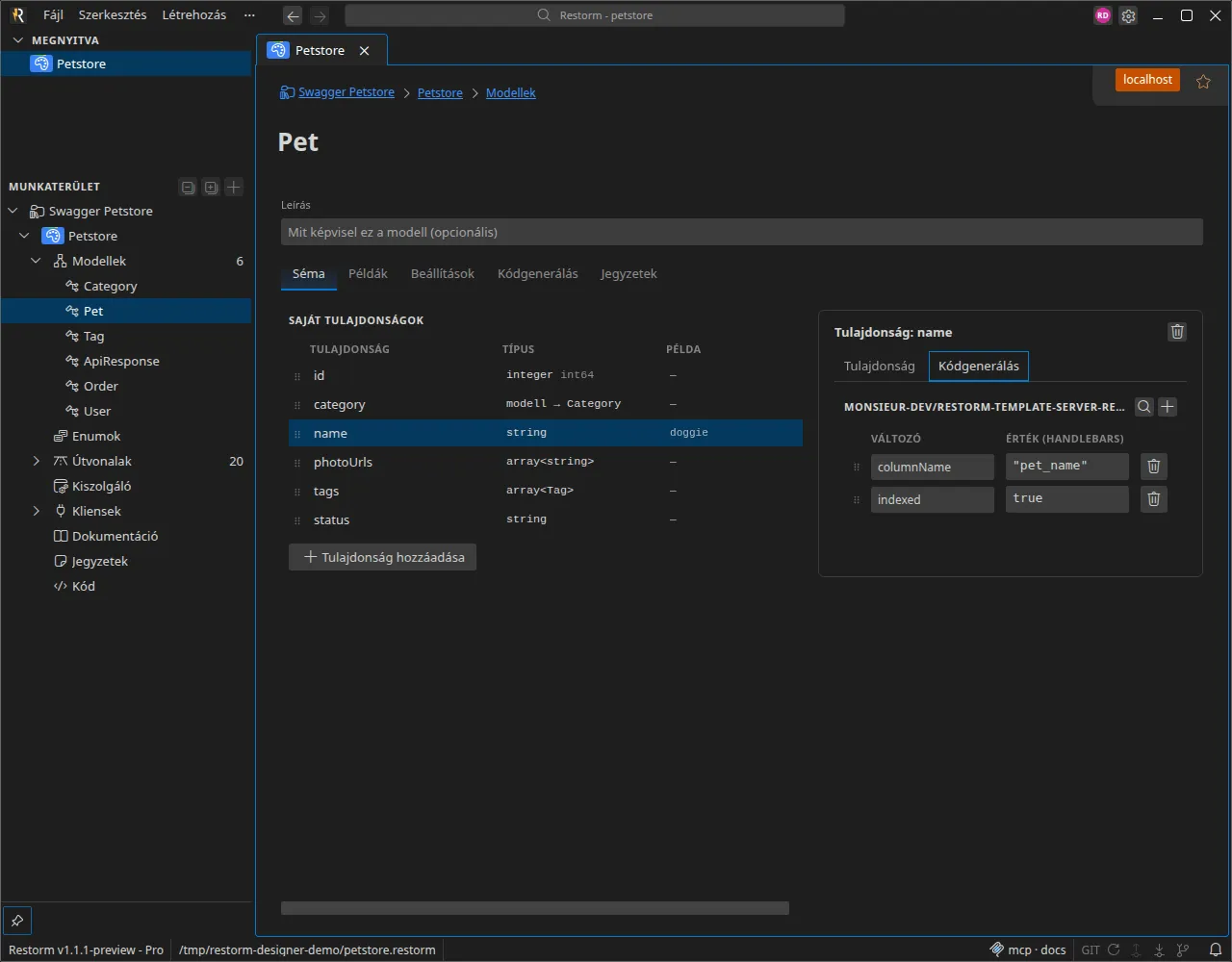
Task: Click the horizontal scrollbar below the schema
Action: click(x=535, y=908)
